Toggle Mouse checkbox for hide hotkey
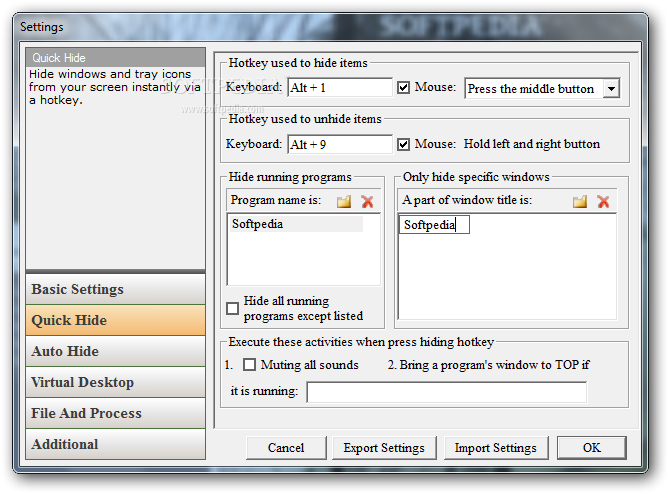This screenshot has width=669, height=494. pos(403,87)
